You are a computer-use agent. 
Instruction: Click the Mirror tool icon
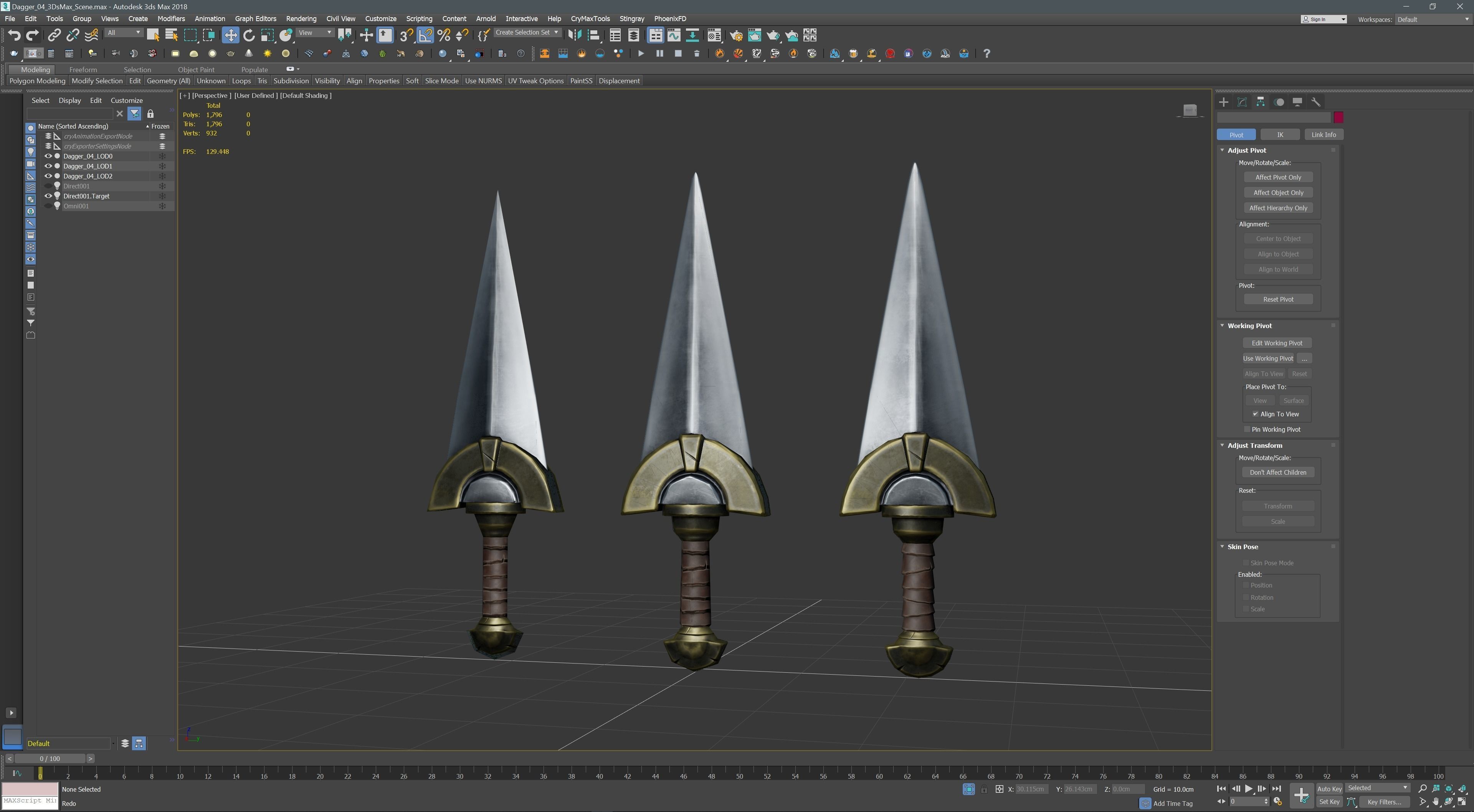coord(575,35)
